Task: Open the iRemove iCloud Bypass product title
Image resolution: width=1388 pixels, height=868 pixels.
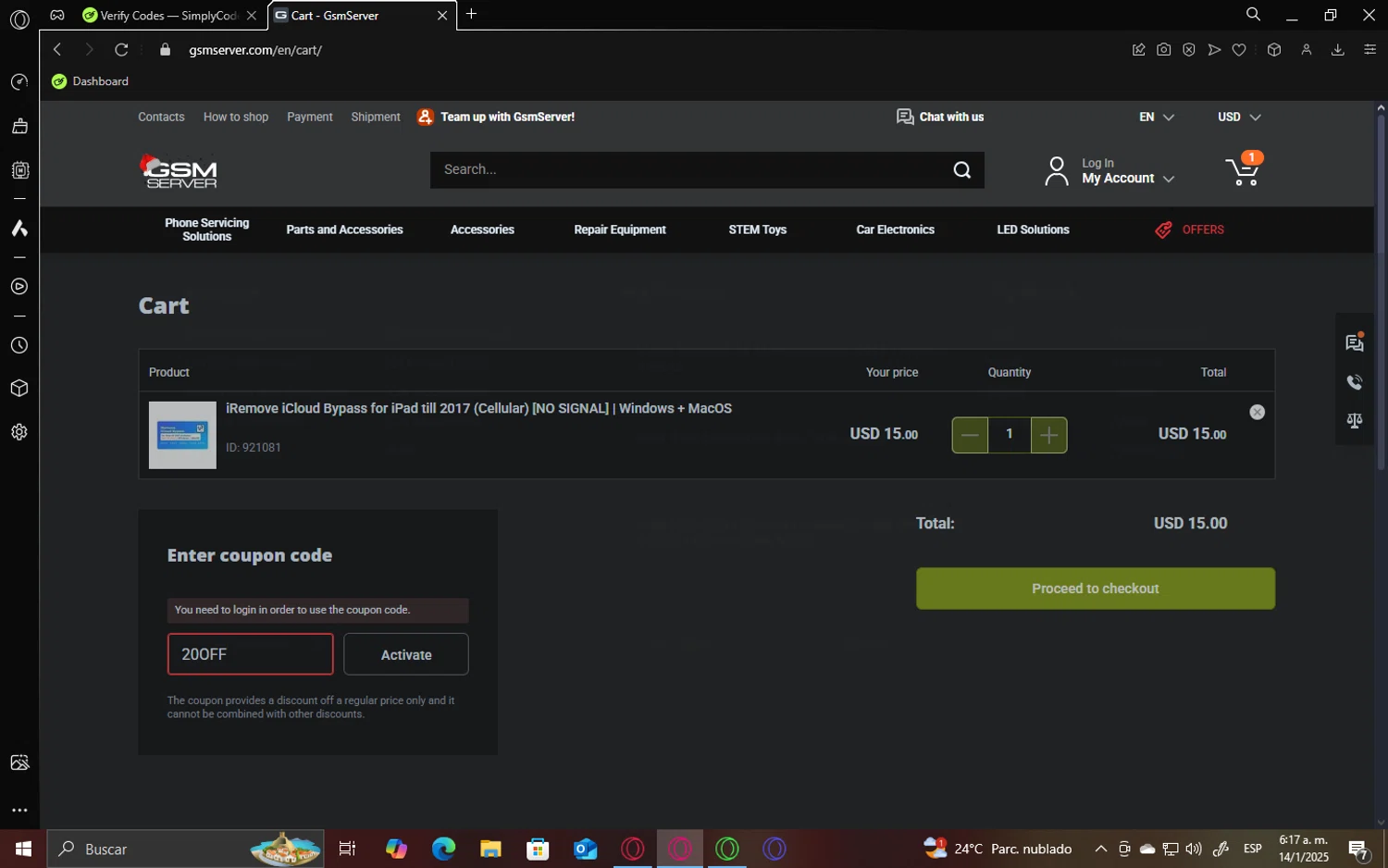Action: [x=478, y=408]
